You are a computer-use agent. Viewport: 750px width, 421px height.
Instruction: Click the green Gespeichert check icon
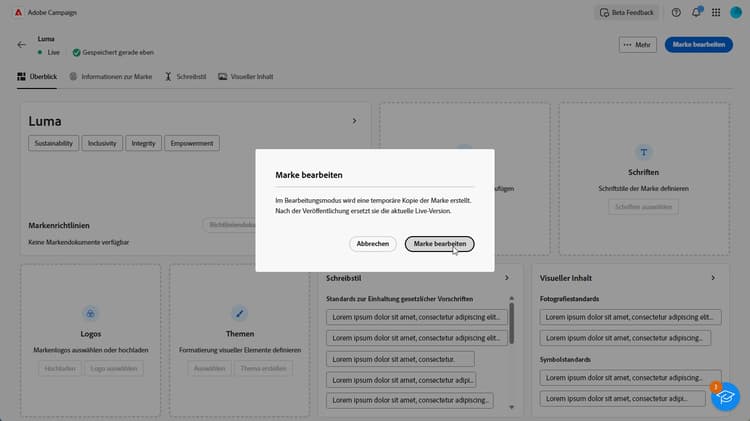coord(76,53)
